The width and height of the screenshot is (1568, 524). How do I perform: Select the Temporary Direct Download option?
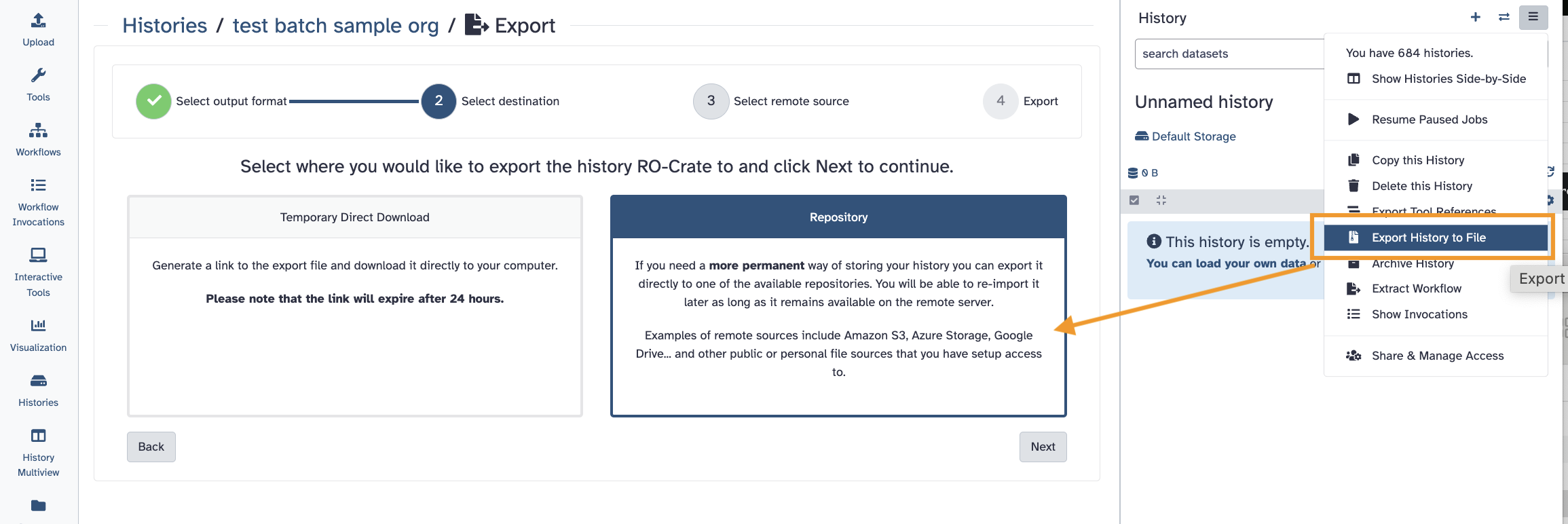tap(354, 305)
